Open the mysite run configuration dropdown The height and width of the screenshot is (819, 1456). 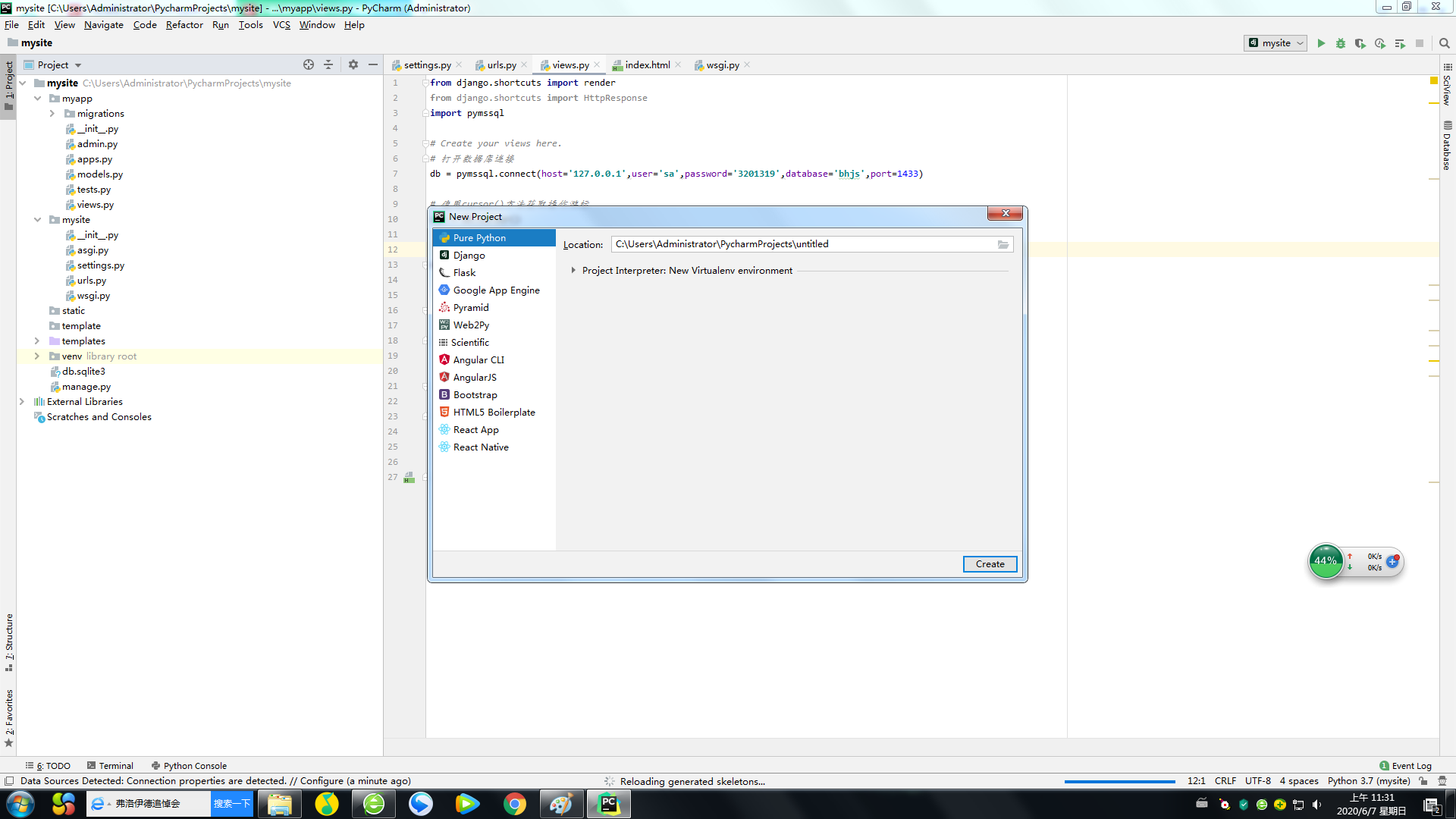pyautogui.click(x=1276, y=43)
